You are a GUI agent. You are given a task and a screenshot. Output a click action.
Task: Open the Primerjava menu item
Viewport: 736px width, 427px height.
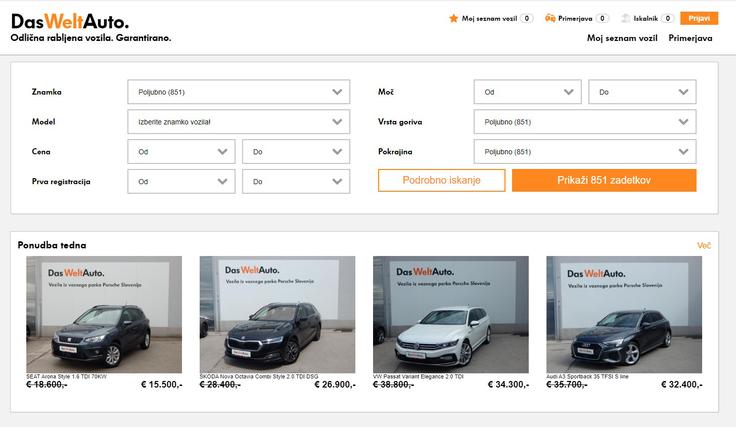tap(690, 38)
